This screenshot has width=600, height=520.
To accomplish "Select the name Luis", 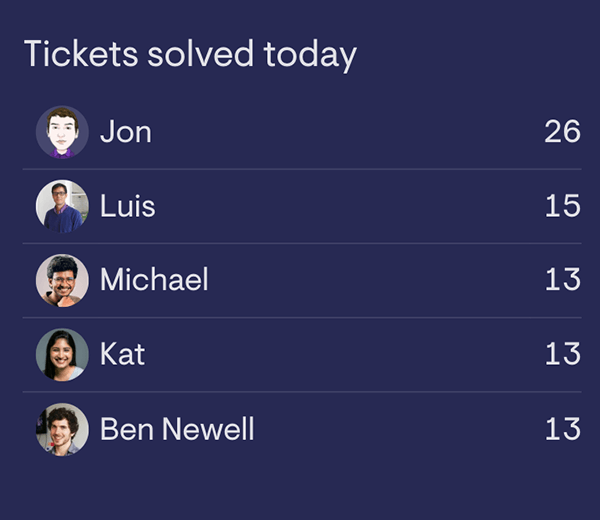I will pos(127,206).
